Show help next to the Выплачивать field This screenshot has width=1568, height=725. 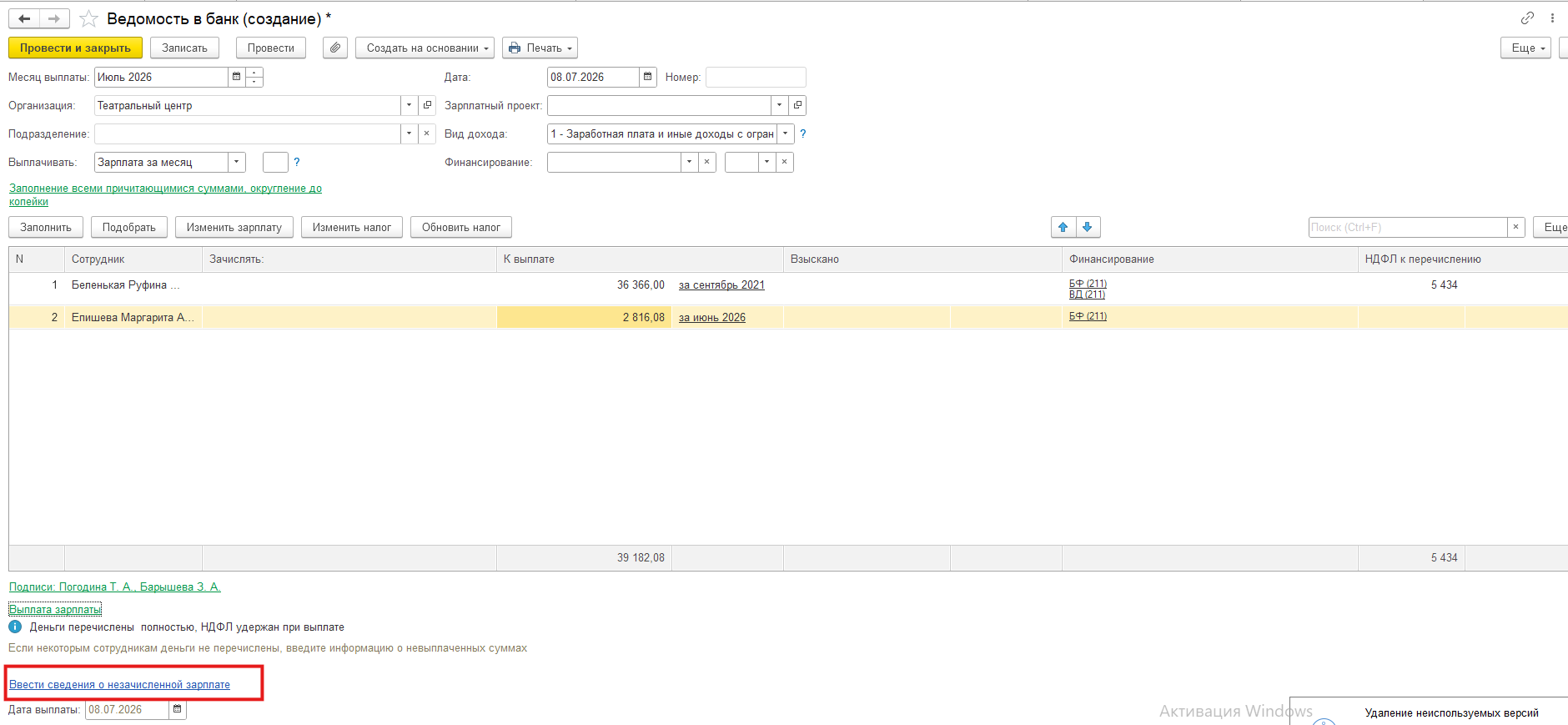[x=297, y=162]
